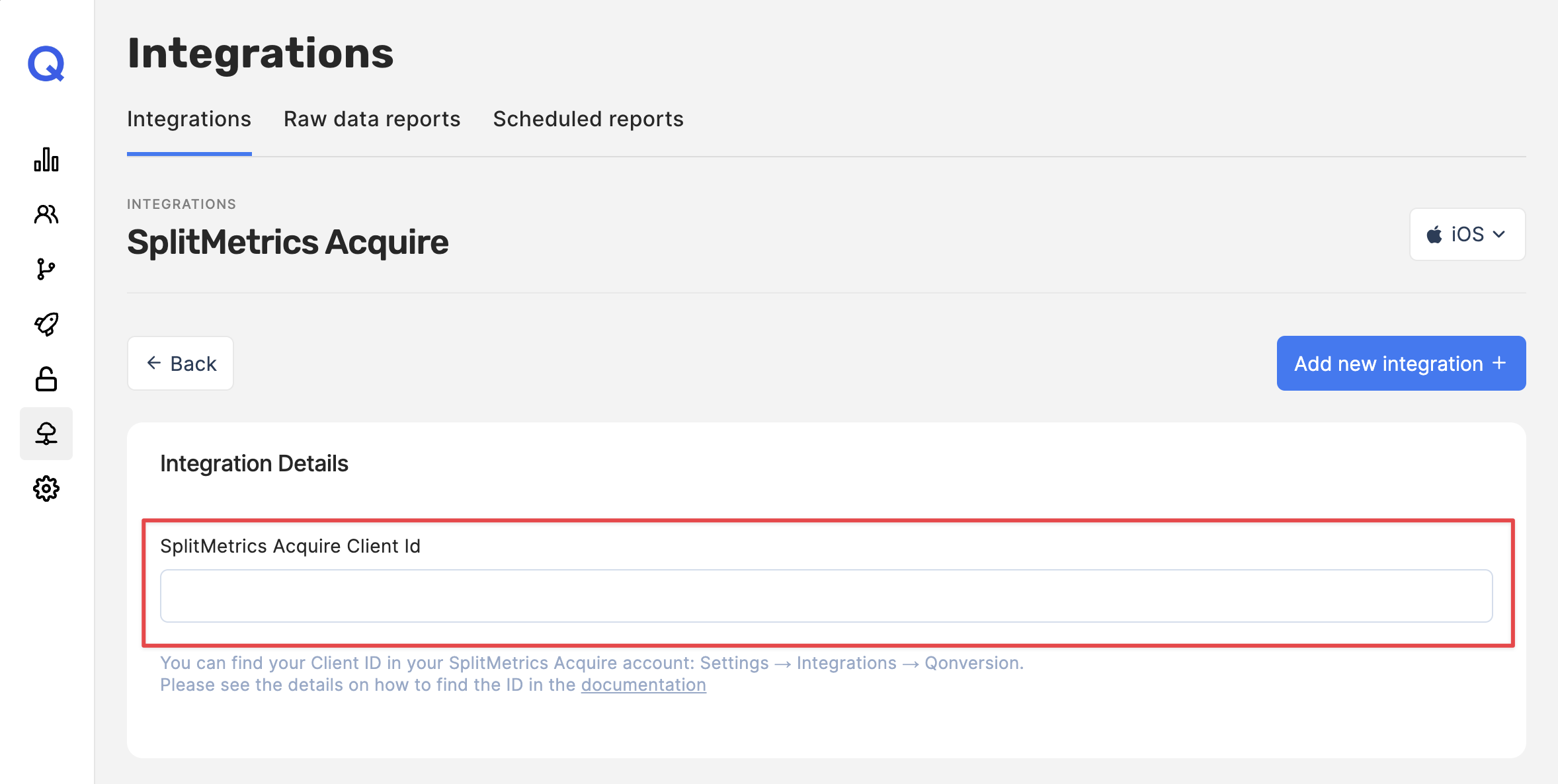Open the branch-shaped experiments icon
The height and width of the screenshot is (784, 1558).
46,269
